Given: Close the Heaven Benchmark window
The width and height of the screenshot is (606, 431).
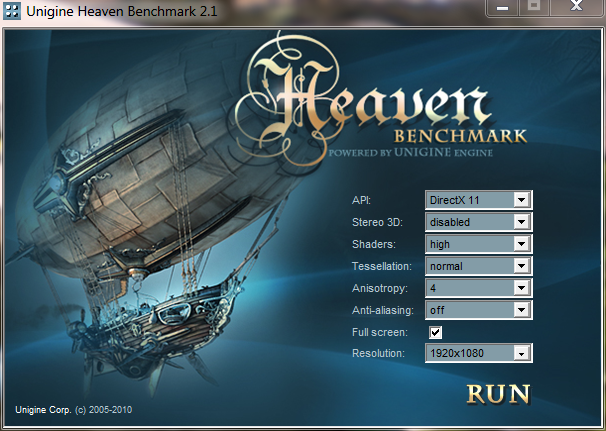Looking at the screenshot, I should [x=576, y=8].
